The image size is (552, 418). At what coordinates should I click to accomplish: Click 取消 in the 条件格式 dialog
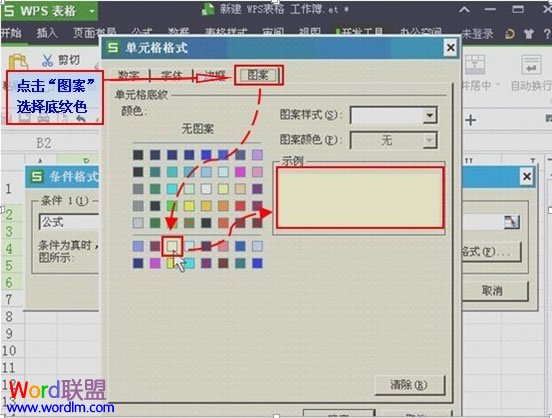coord(494,291)
